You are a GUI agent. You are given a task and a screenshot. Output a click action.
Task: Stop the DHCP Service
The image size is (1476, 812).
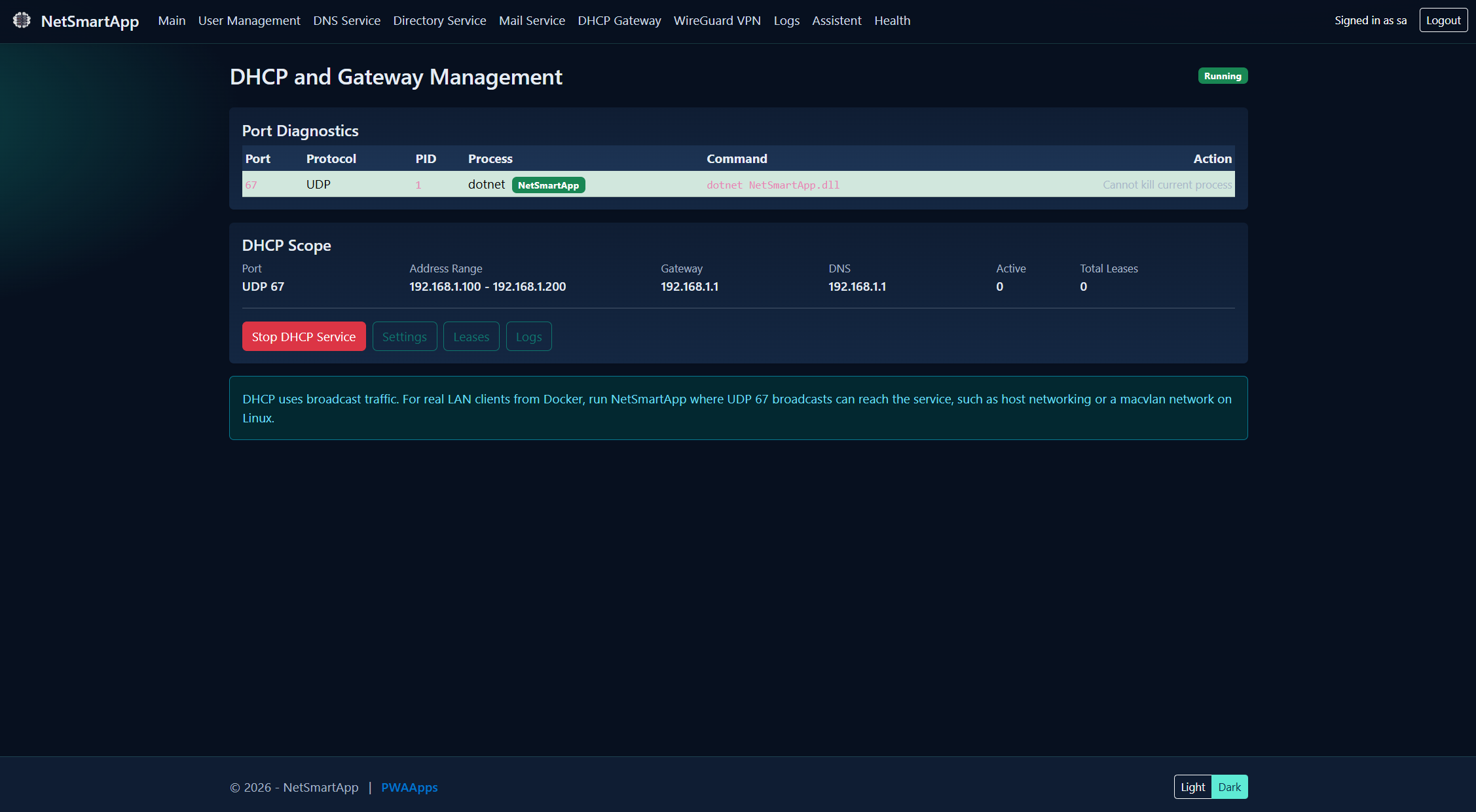[304, 337]
